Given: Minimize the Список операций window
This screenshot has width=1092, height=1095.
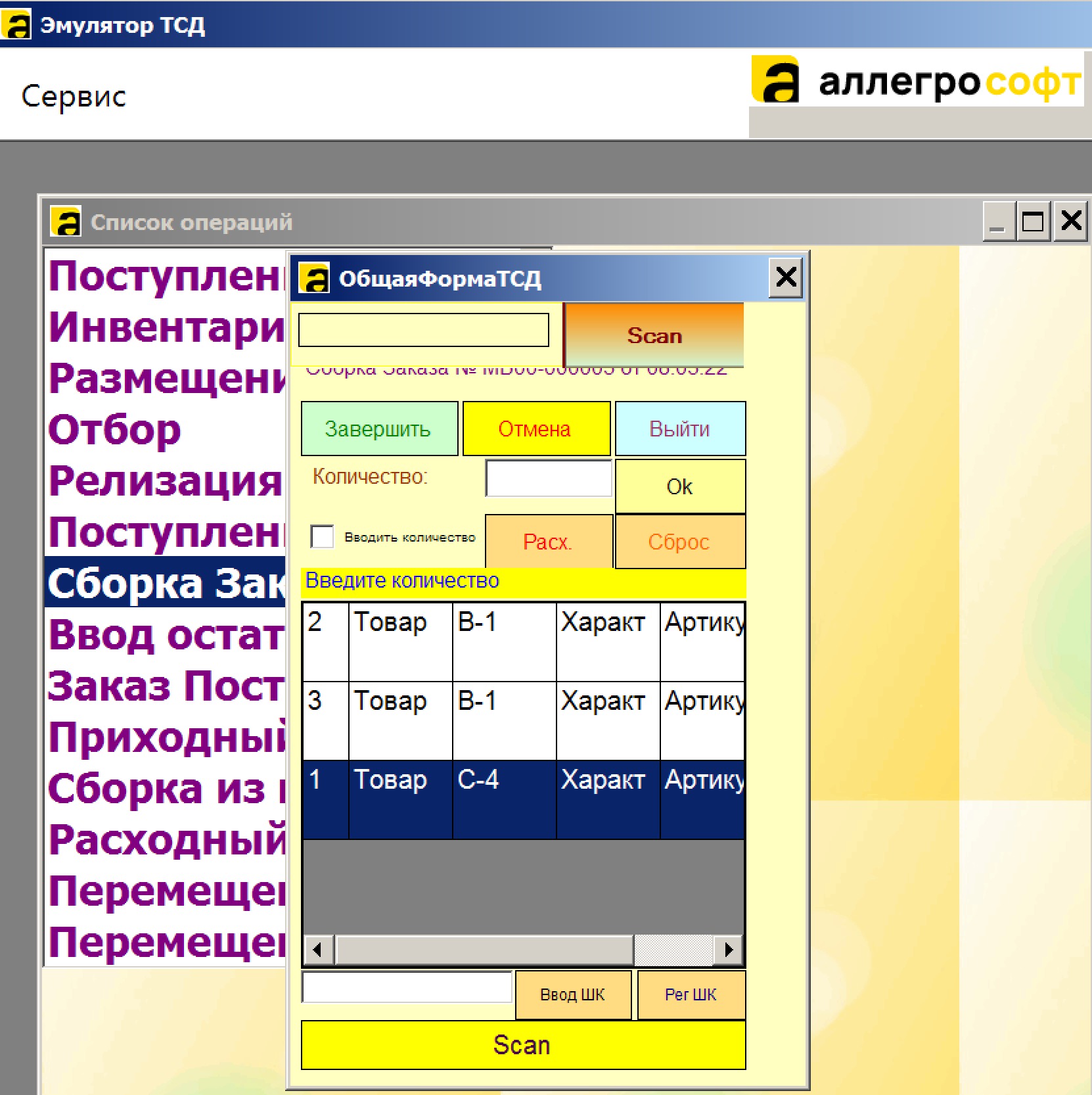Looking at the screenshot, I should pyautogui.click(x=998, y=221).
